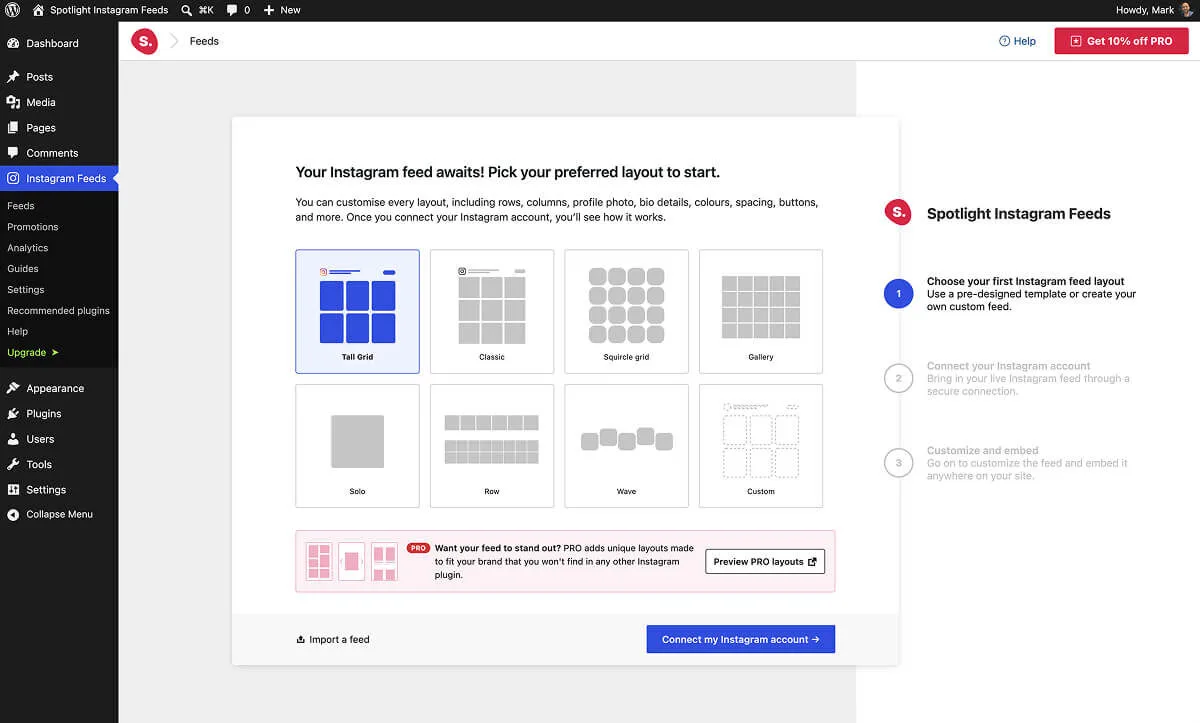
Task: Click the Instagram Feeds icon in the sidebar
Action: (x=13, y=178)
